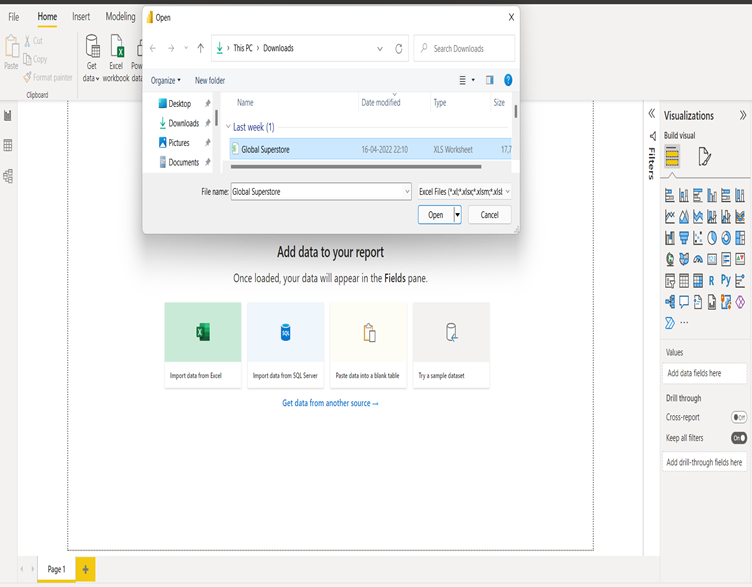Select the Ribbon chart visual
The image size is (752, 587).
pyautogui.click(x=740, y=217)
